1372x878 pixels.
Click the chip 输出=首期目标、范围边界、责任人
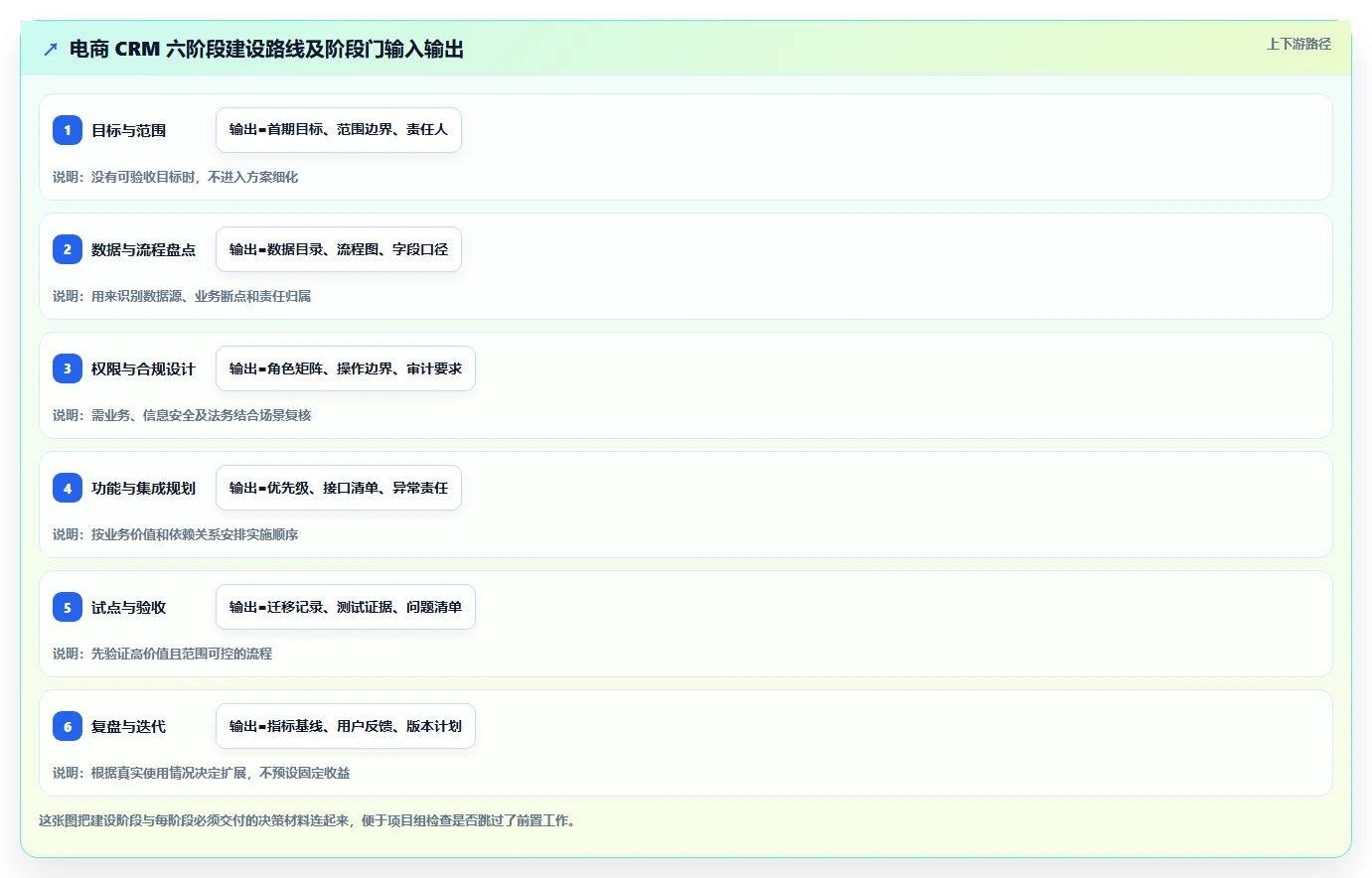pos(339,130)
